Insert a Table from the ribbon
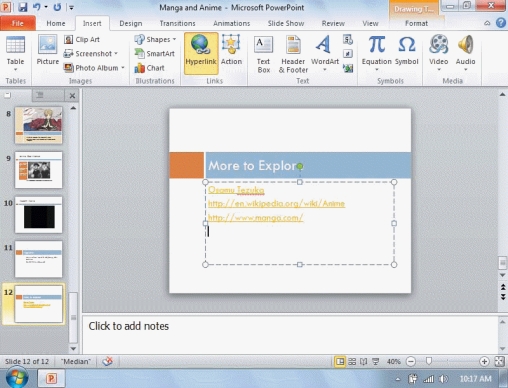Screen dimensions: 508x388 pyautogui.click(x=15, y=53)
